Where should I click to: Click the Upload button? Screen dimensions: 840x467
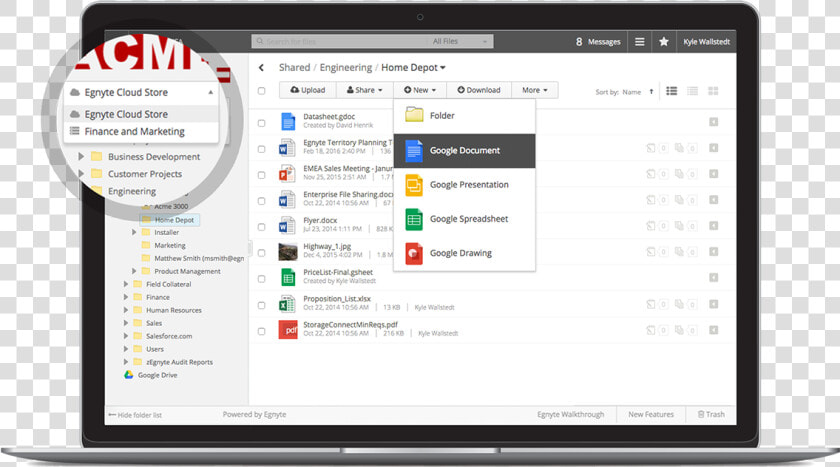308,90
